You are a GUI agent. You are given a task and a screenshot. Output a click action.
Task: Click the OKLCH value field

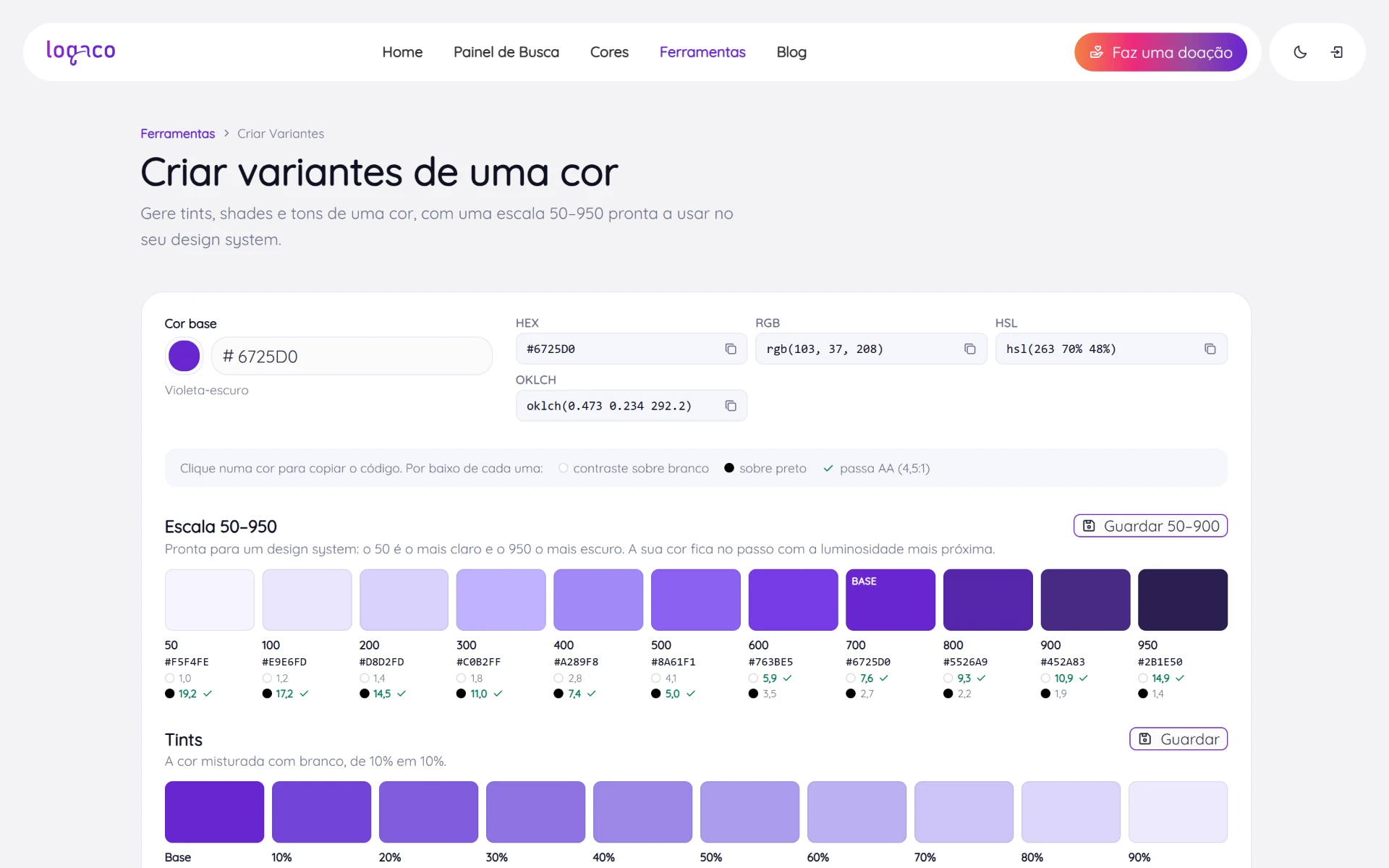pyautogui.click(x=631, y=406)
